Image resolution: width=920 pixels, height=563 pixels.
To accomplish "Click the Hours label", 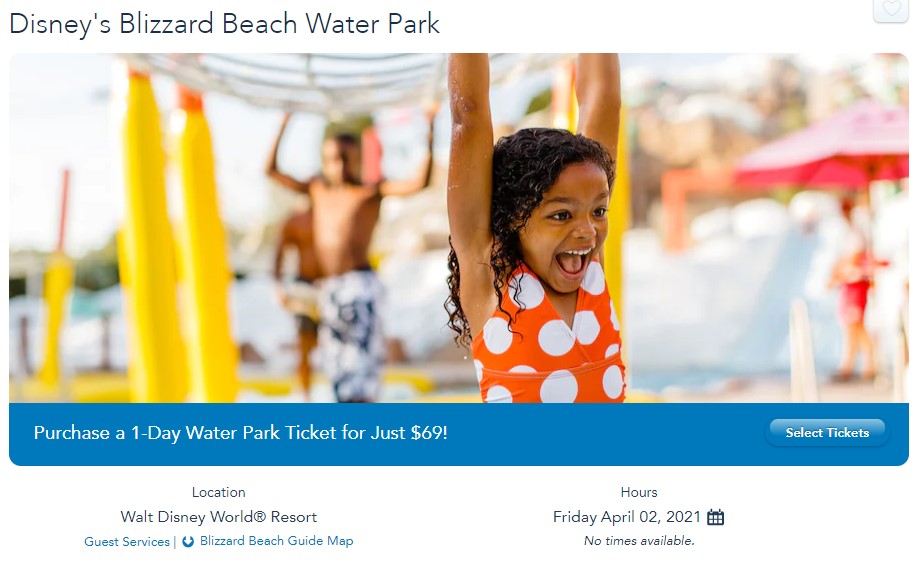I will [638, 492].
